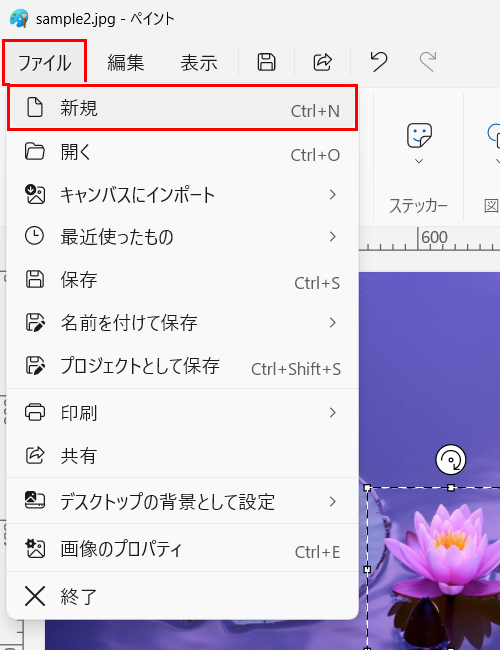Open the 表示 menu
This screenshot has height=650, width=500.
(x=199, y=63)
